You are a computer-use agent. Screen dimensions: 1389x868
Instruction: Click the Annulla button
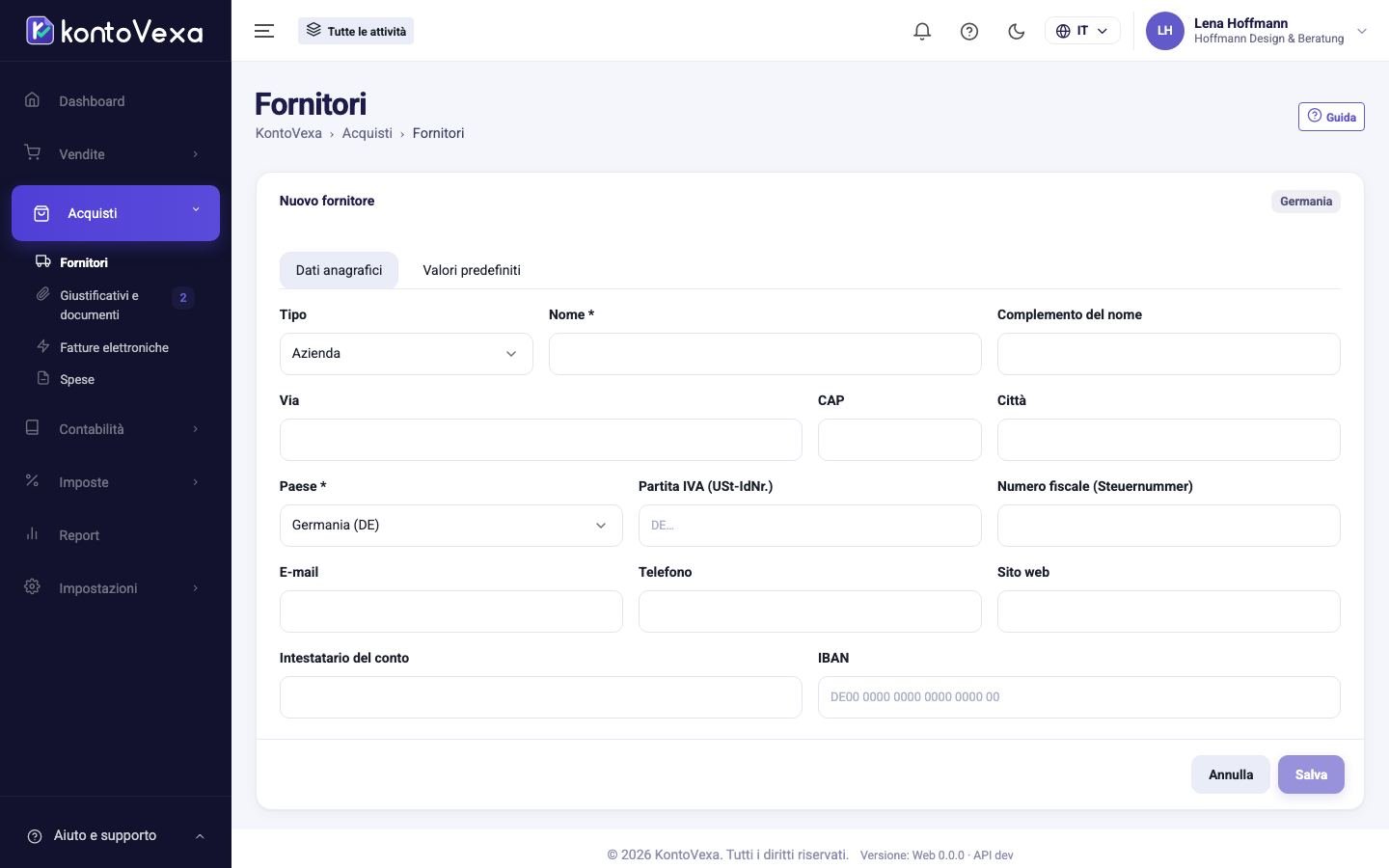pyautogui.click(x=1231, y=774)
